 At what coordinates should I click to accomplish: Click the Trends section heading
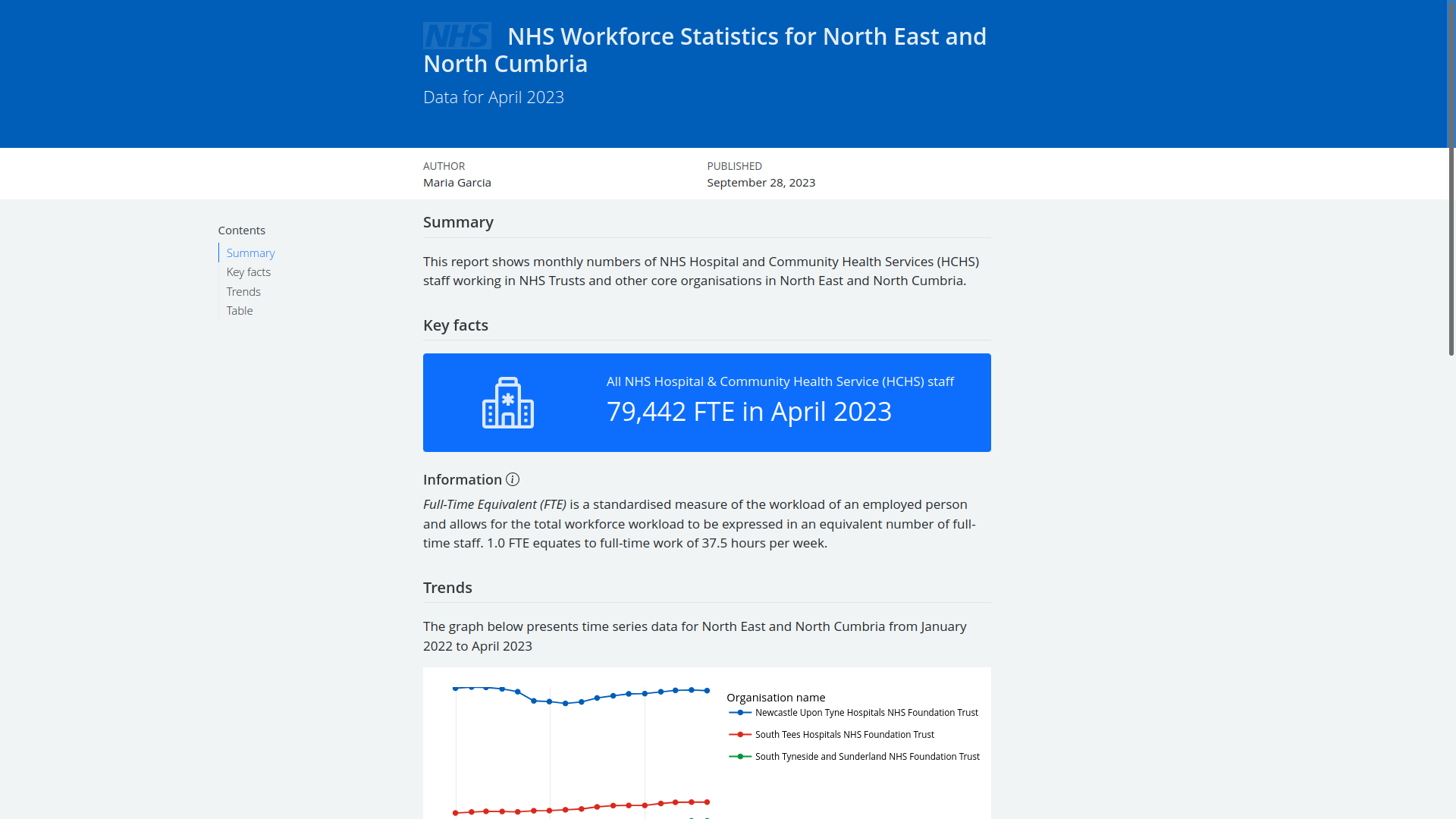click(447, 588)
